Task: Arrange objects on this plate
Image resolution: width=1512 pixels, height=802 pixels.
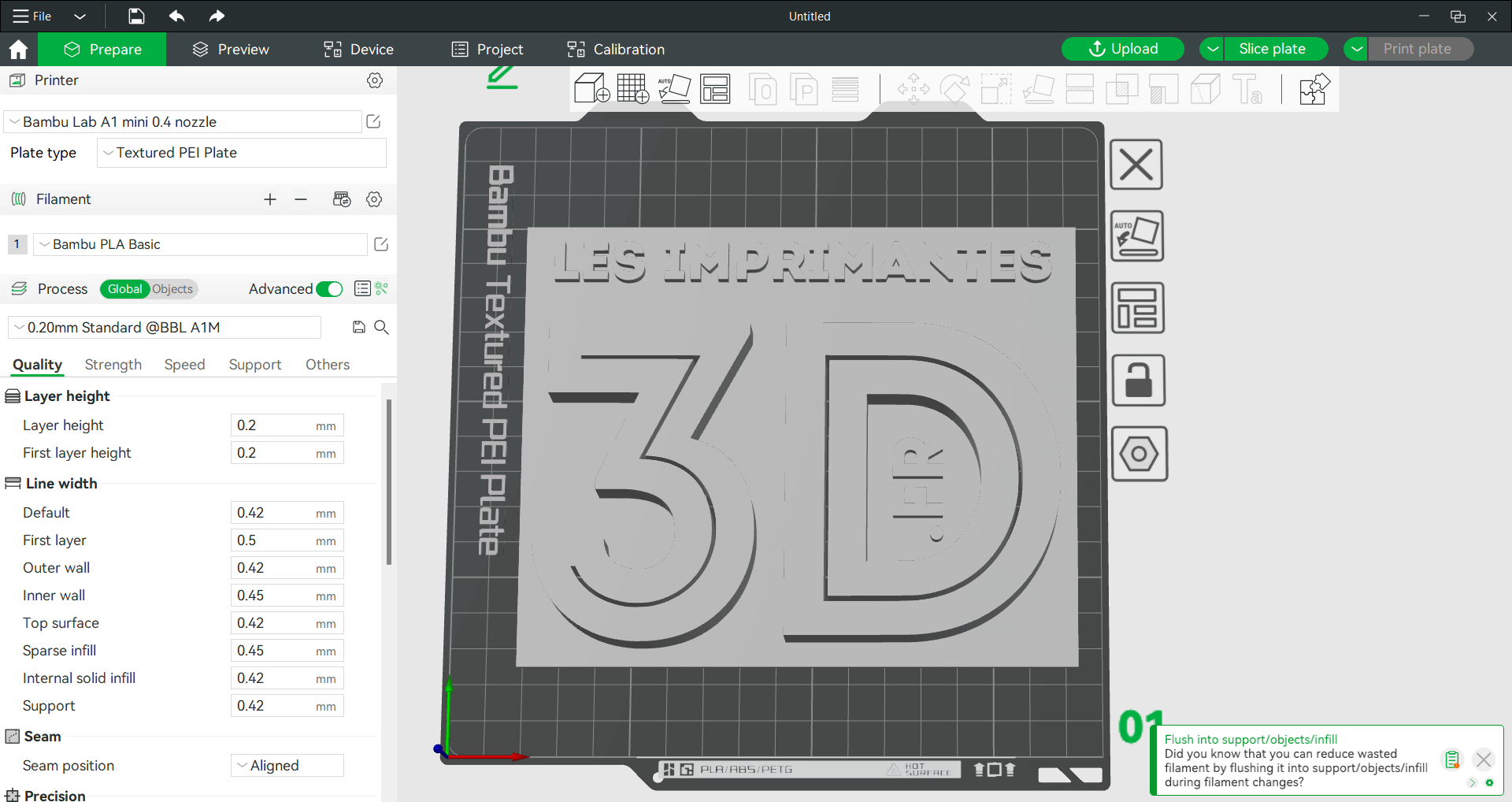Action: coord(1138,308)
